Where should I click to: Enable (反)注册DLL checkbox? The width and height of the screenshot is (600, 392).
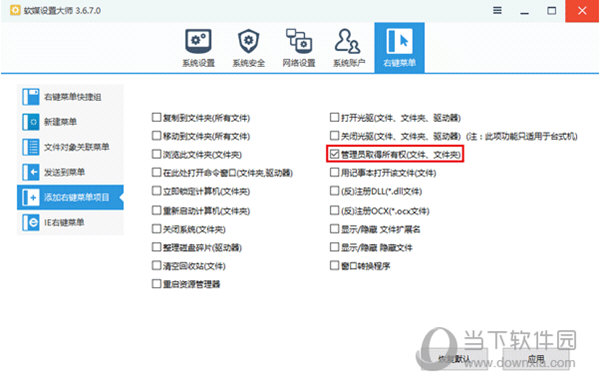pyautogui.click(x=334, y=191)
